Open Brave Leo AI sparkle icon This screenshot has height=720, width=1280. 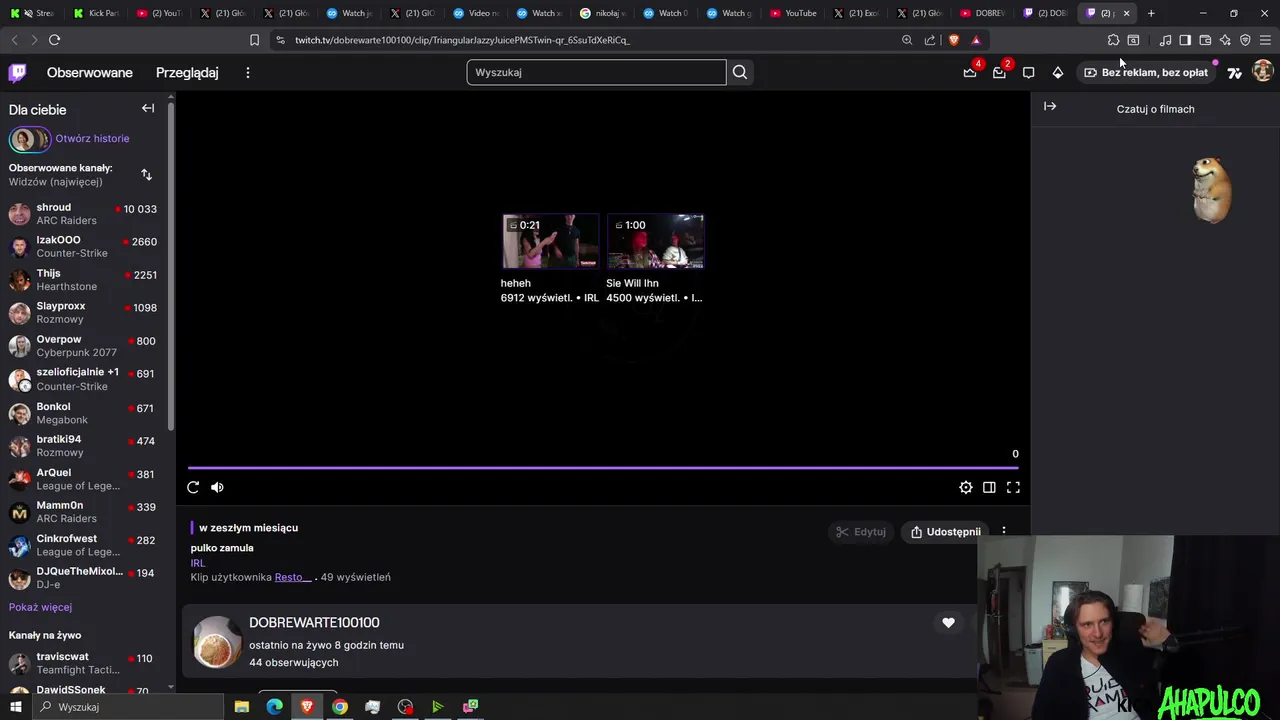(1225, 40)
